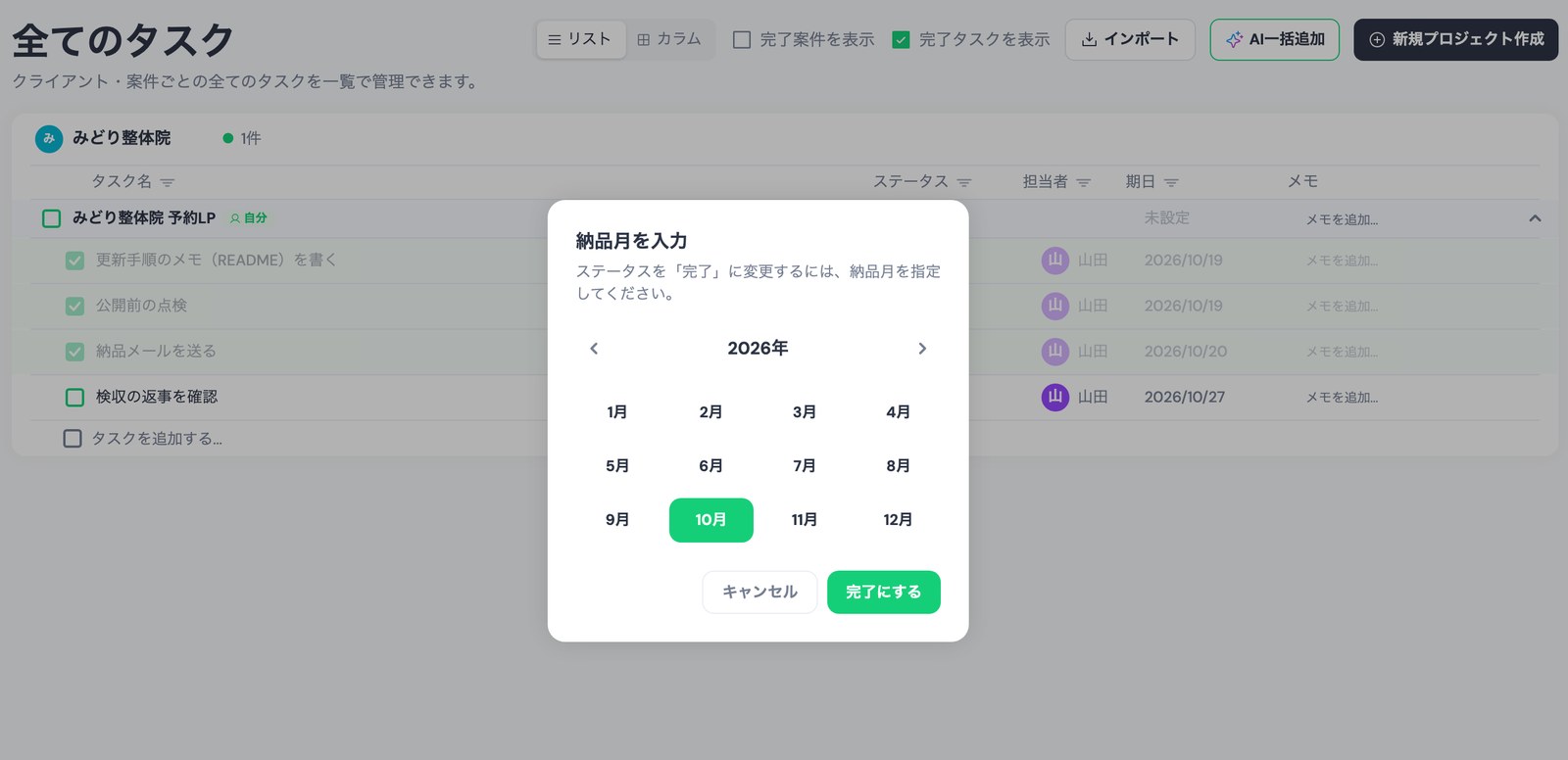Viewport: 1568px width, 760px height.
Task: Select 9月 in the month picker
Action: [617, 520]
